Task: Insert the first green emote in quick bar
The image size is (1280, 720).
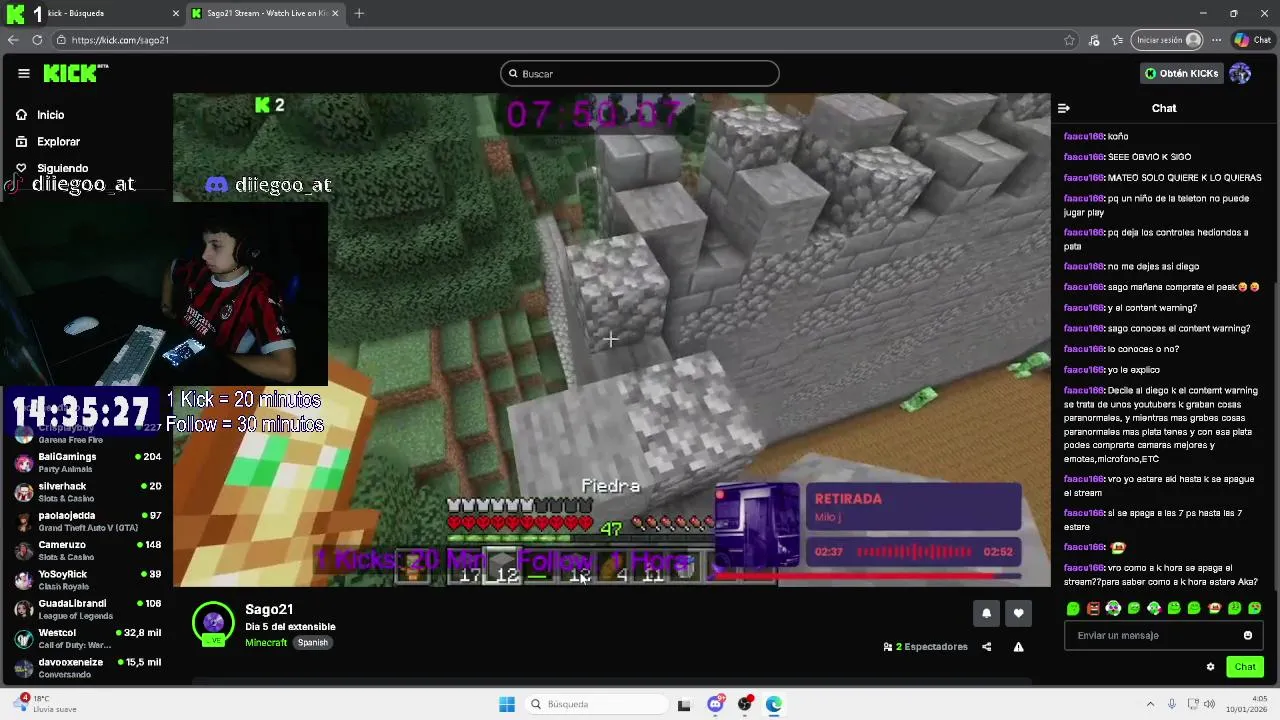Action: click(1073, 608)
